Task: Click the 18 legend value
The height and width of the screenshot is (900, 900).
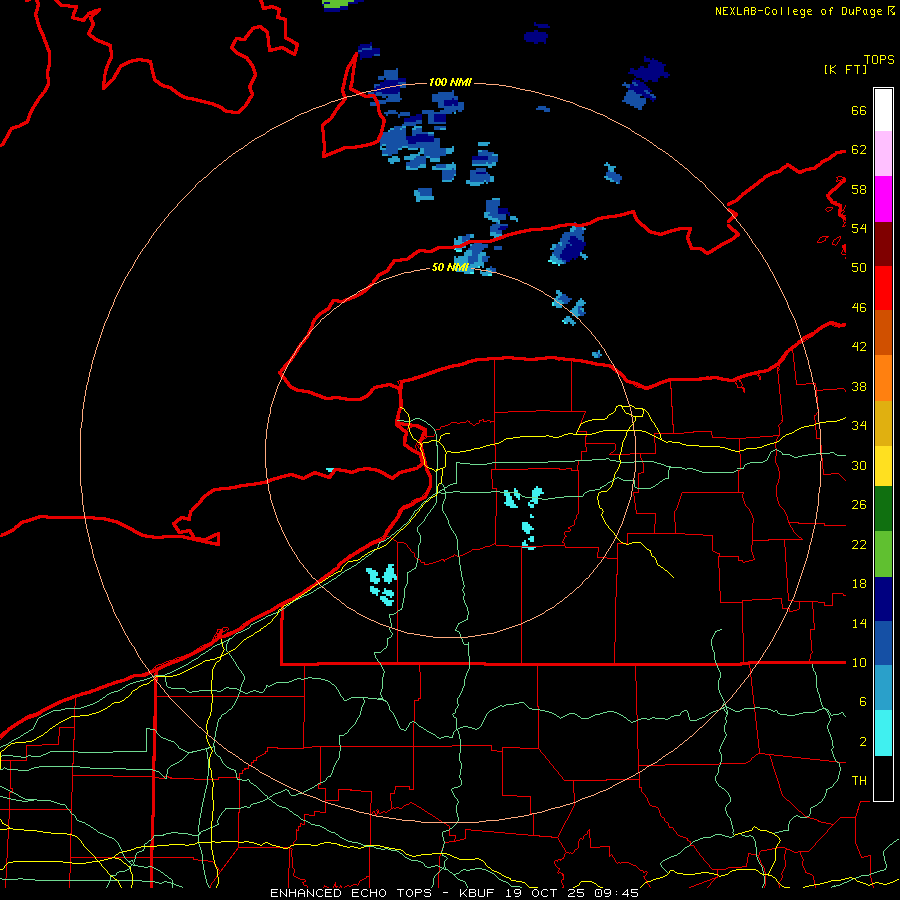Action: click(859, 584)
